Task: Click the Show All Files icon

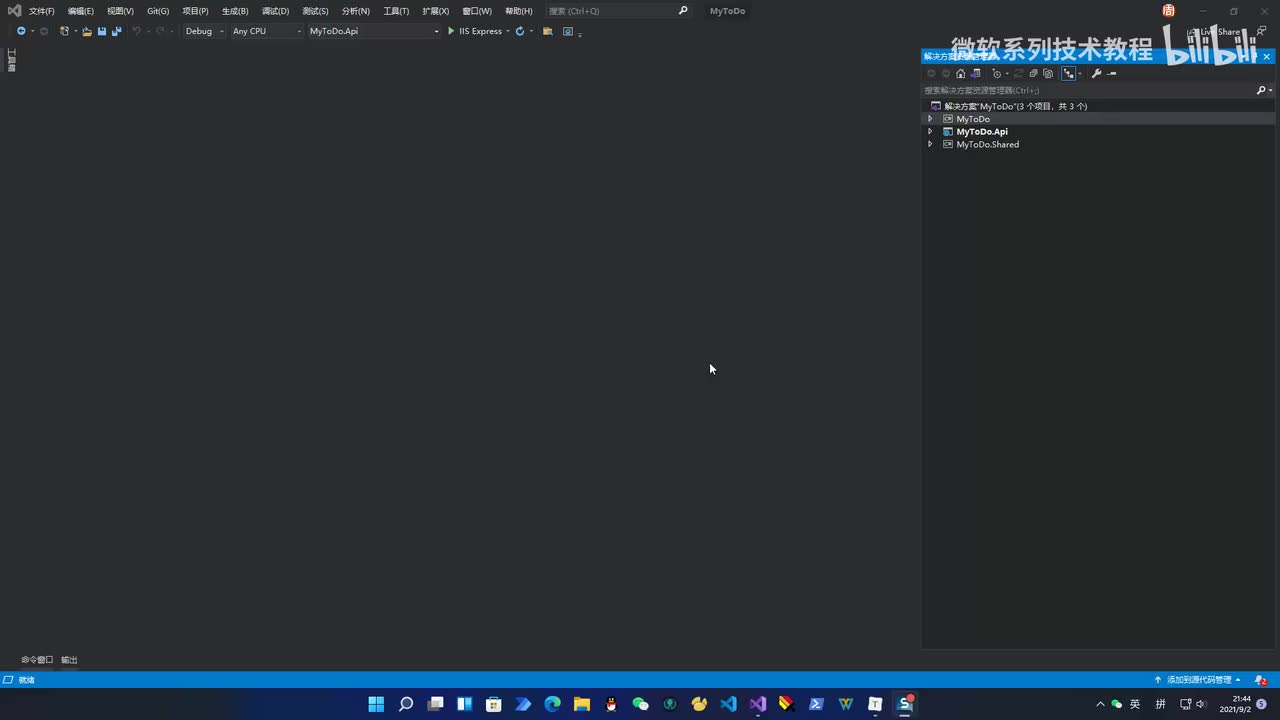Action: click(x=1048, y=73)
